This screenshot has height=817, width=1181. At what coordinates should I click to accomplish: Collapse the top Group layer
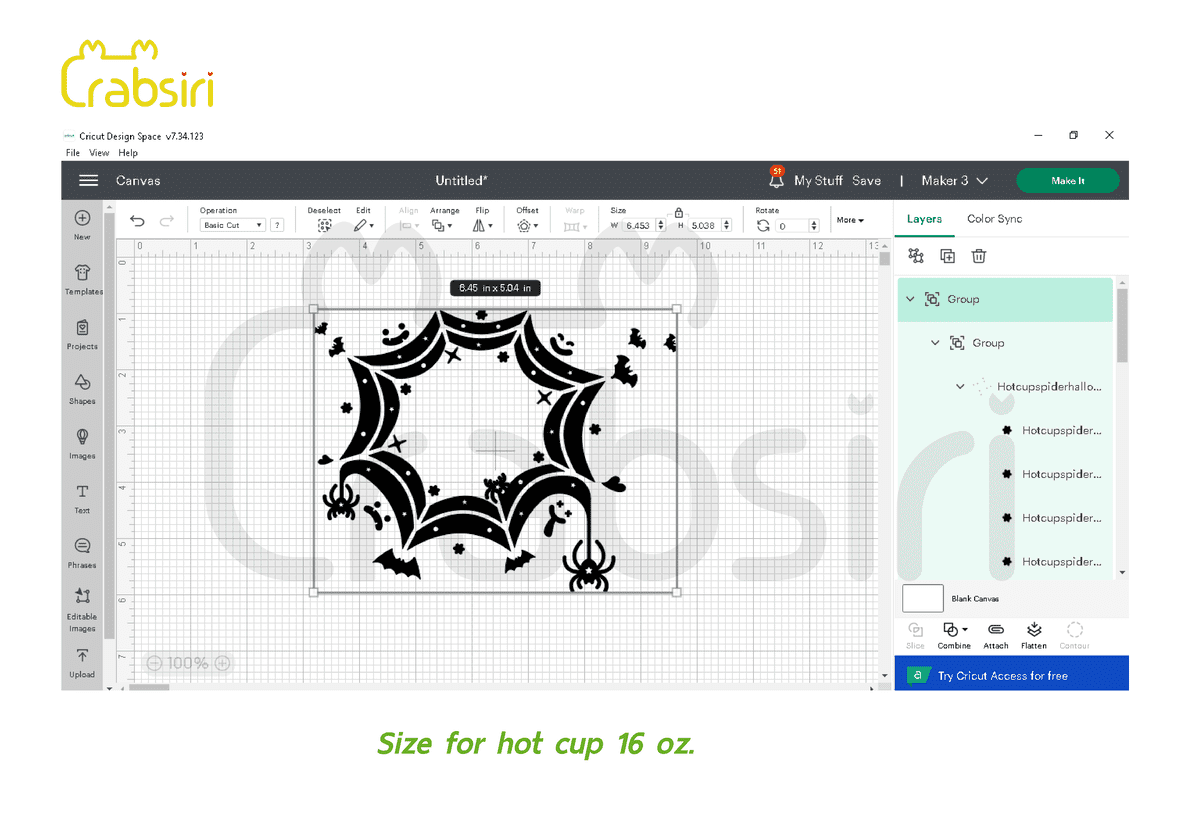[910, 299]
